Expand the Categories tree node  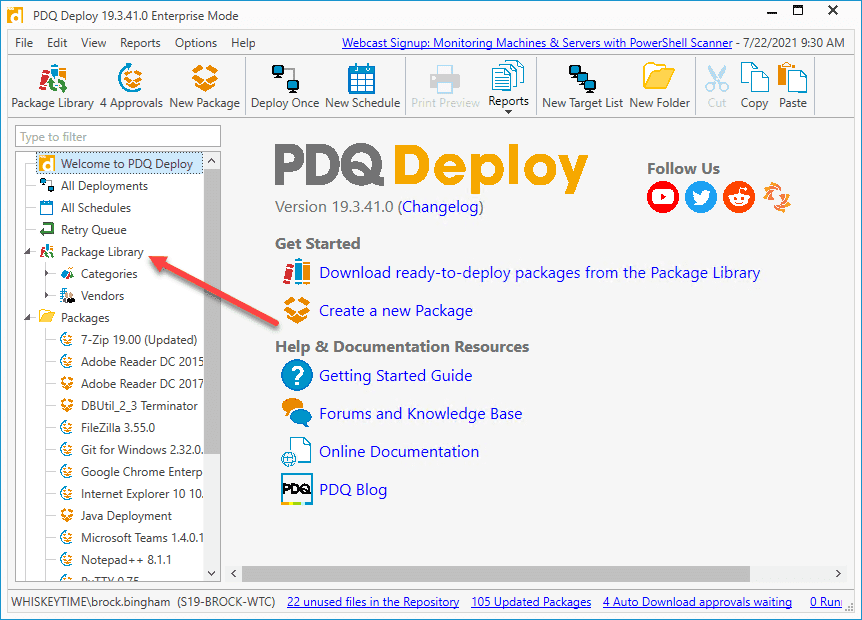click(x=47, y=273)
